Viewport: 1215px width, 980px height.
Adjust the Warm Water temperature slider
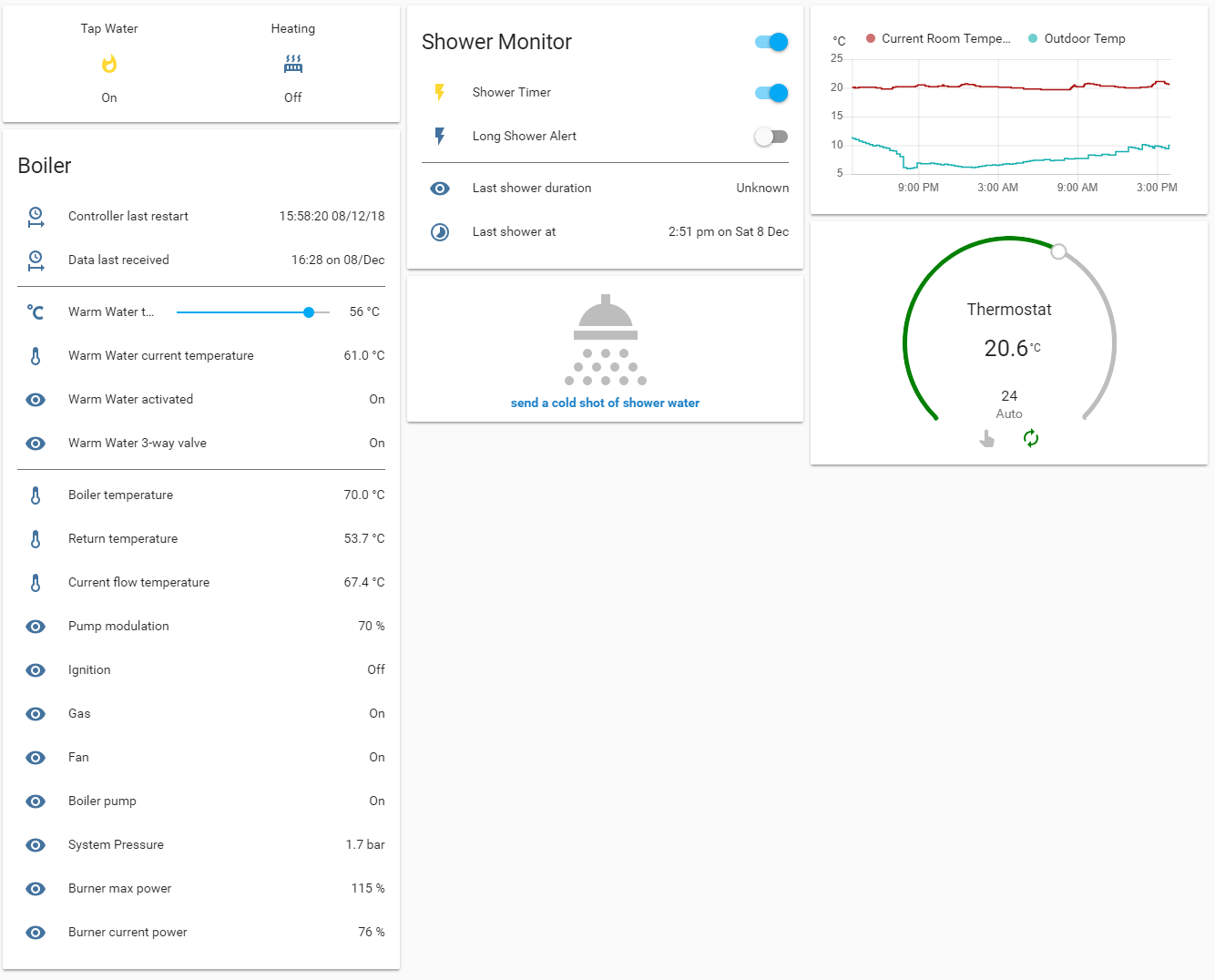(x=309, y=311)
